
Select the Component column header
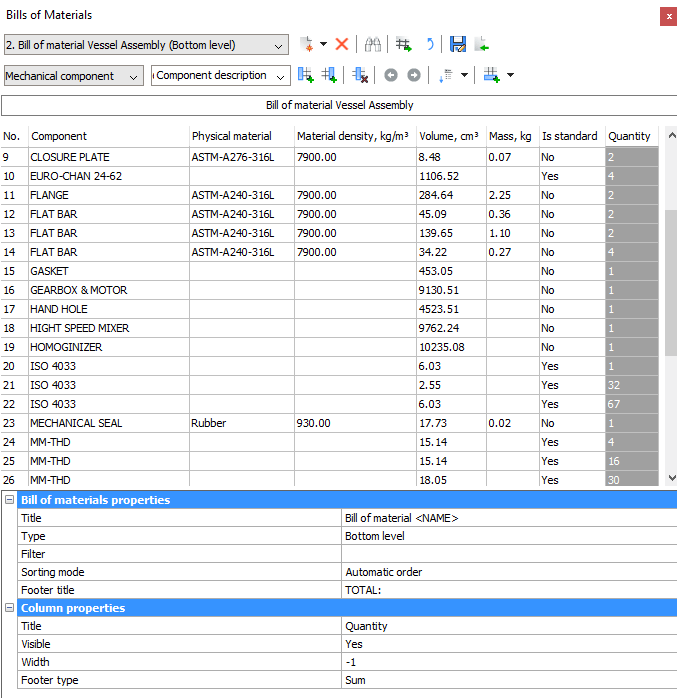coord(109,136)
